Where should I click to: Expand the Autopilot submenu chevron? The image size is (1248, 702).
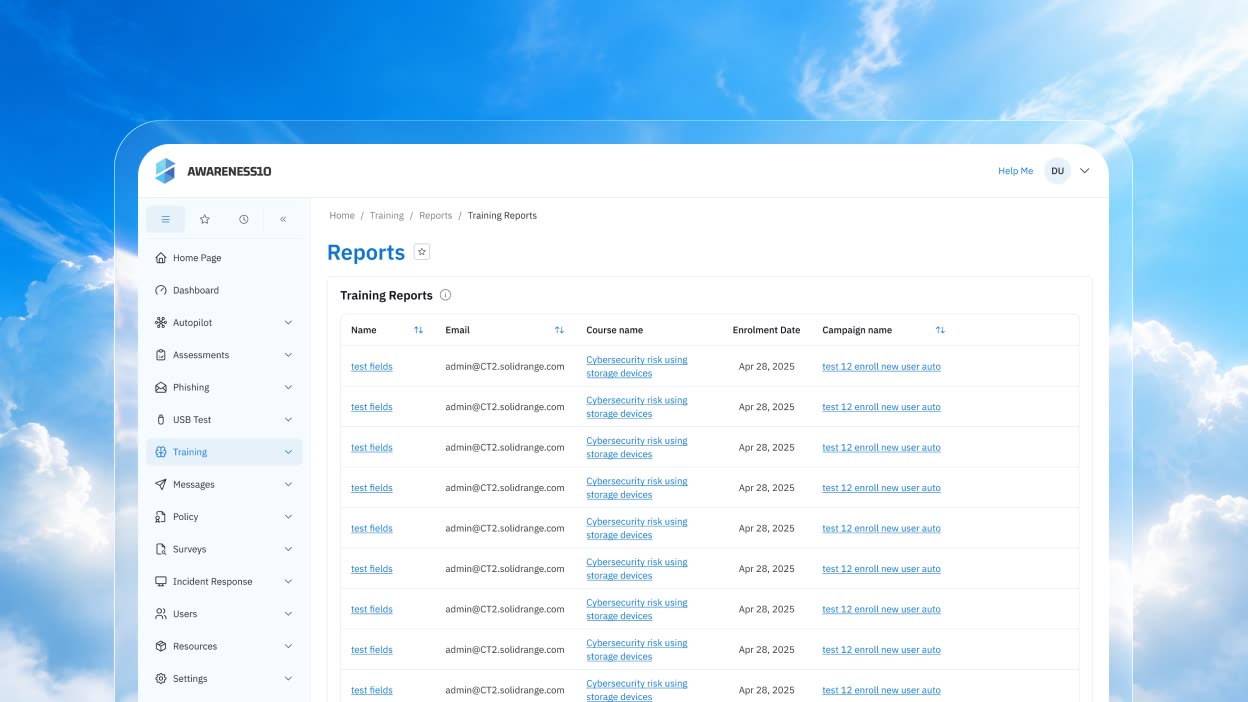[x=288, y=323]
